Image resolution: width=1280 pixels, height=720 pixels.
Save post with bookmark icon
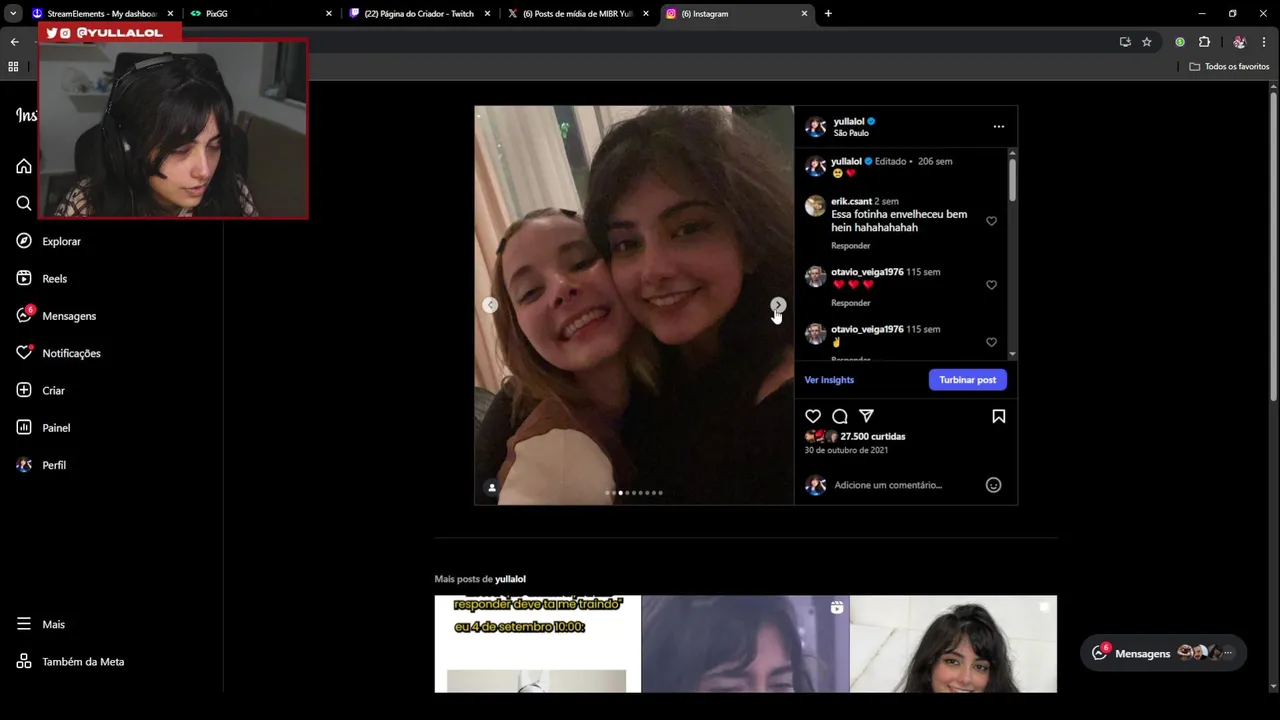click(x=998, y=416)
